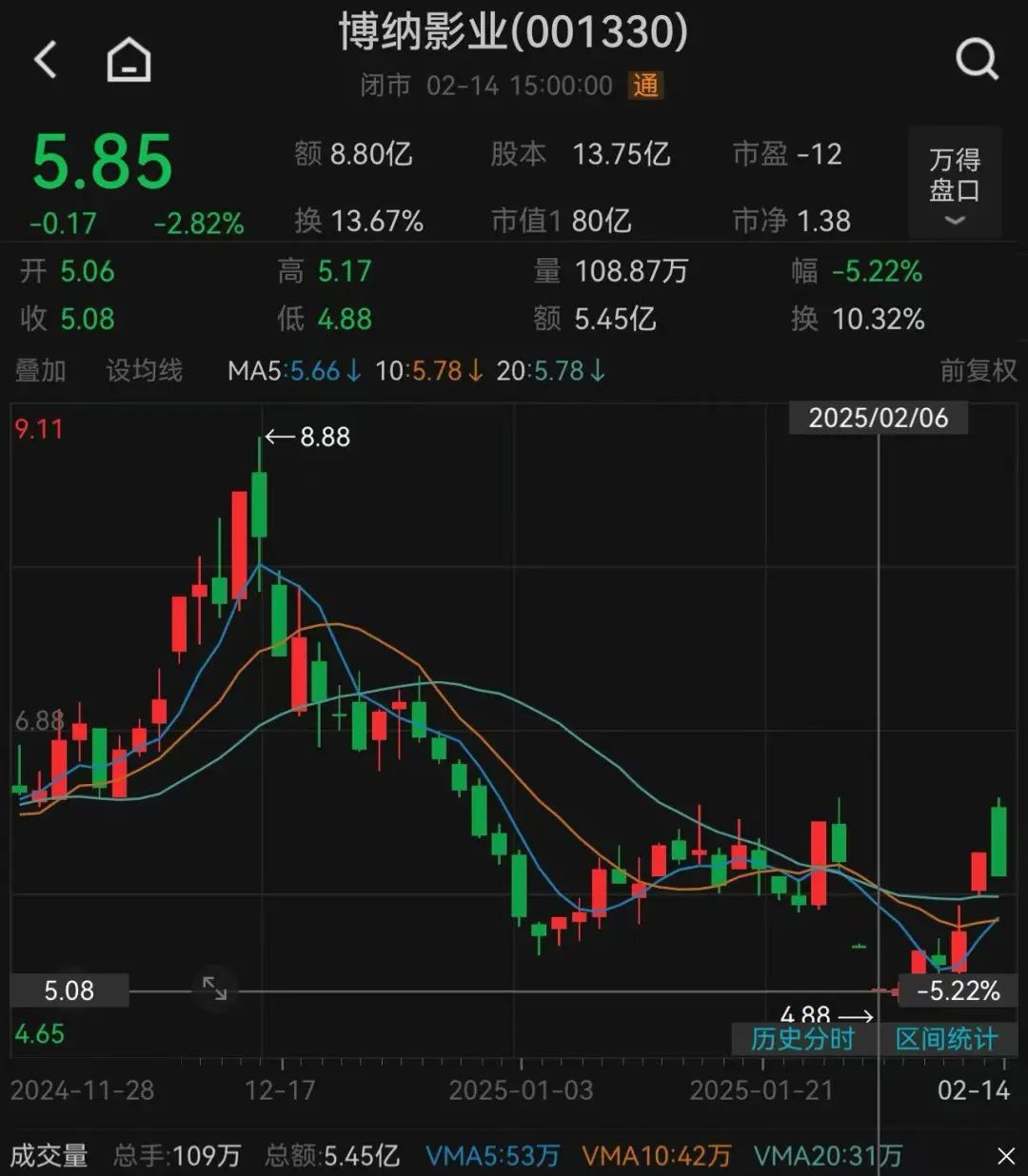Select the 成交量 indicator label
The image size is (1028, 1176).
click(x=49, y=1156)
